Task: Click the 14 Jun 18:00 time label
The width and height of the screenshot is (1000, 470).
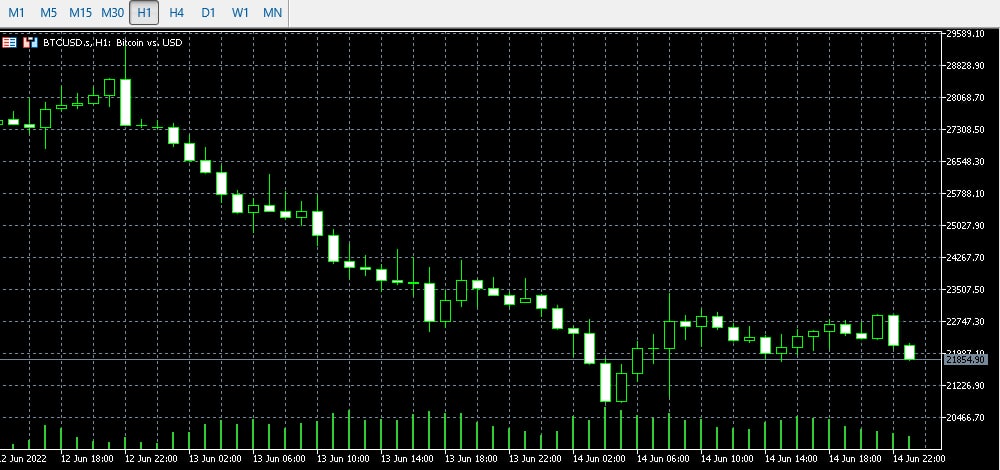Action: click(x=855, y=459)
